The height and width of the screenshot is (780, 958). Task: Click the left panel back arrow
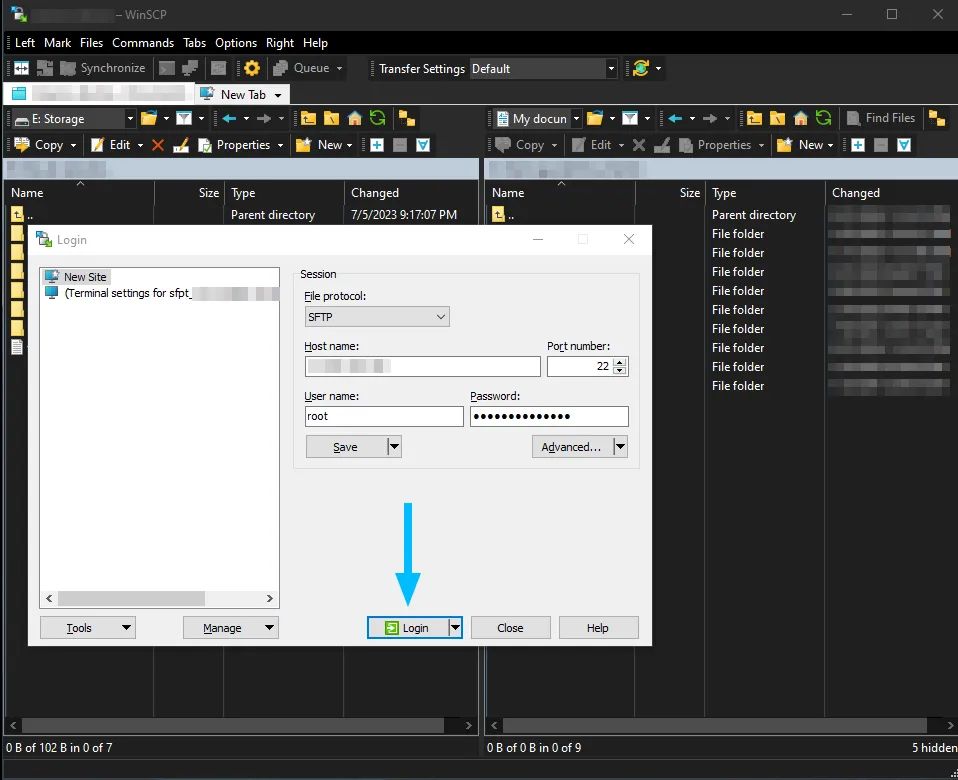(x=229, y=118)
